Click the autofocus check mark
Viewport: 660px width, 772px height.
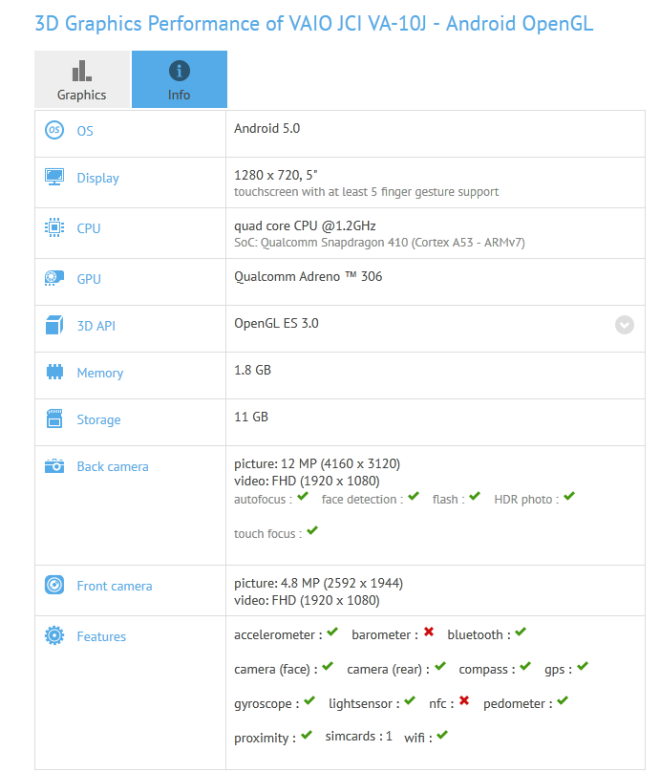point(303,496)
